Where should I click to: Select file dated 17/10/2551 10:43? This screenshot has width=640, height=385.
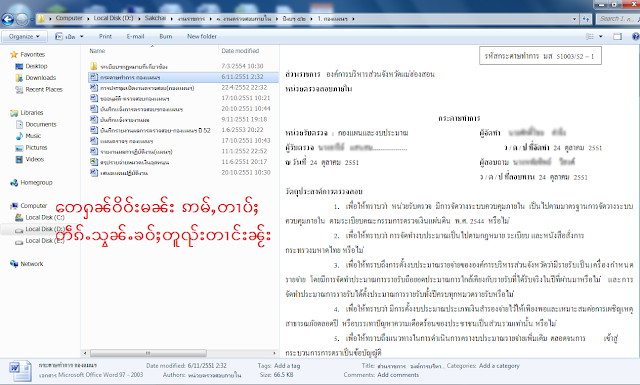(x=183, y=140)
